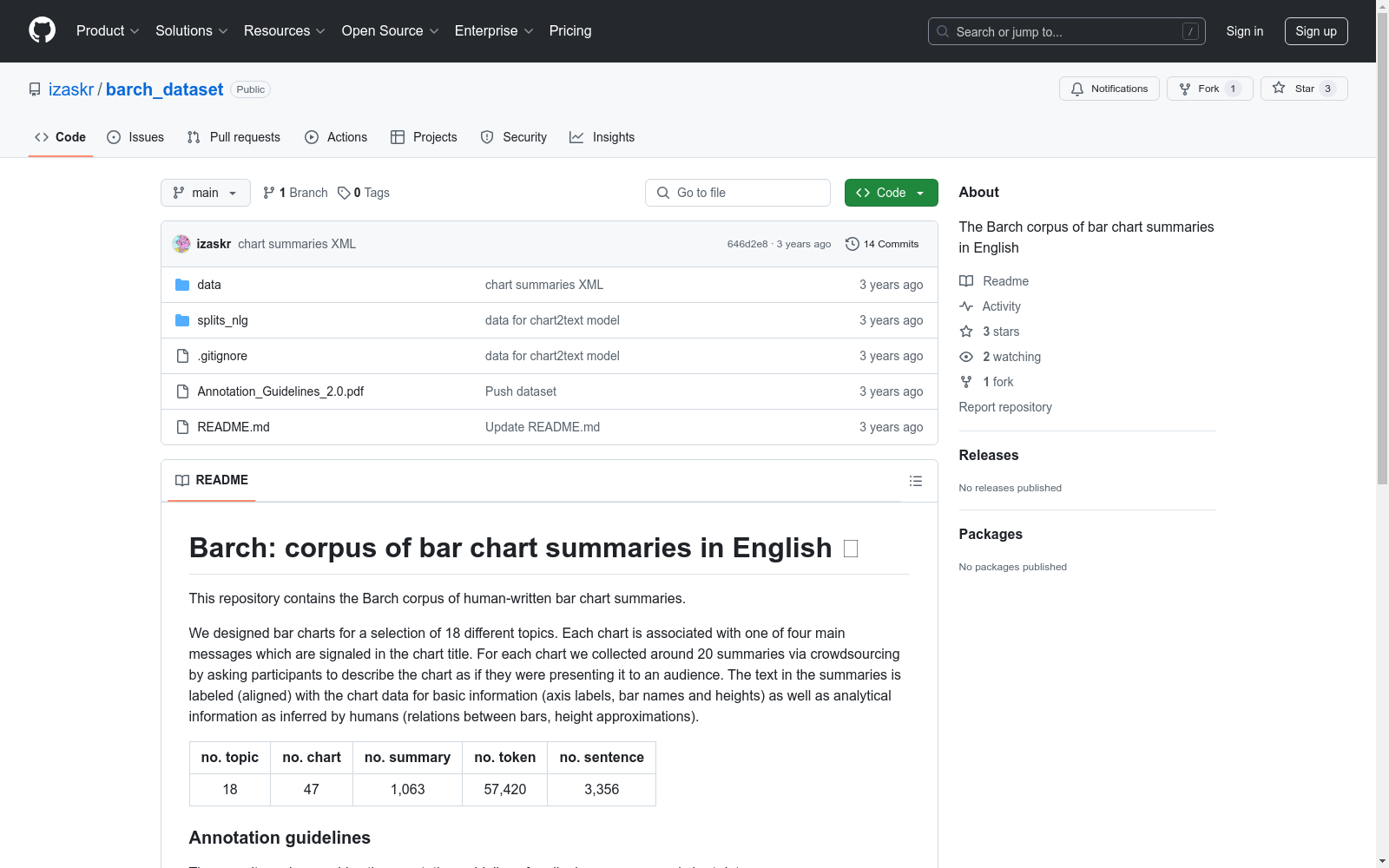Image resolution: width=1389 pixels, height=868 pixels.
Task: View the 14 Commits history link
Action: pos(882,244)
